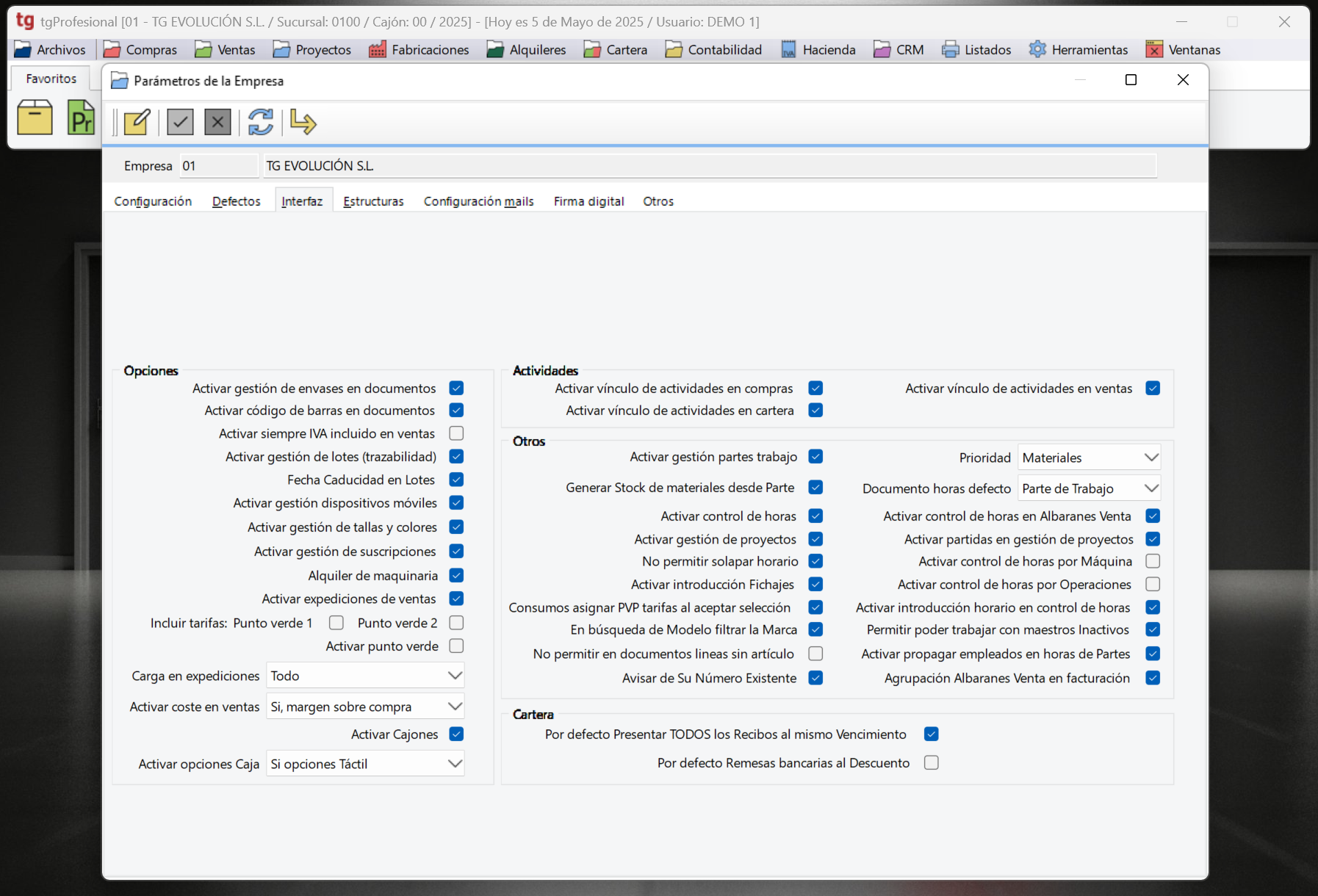Click the edit pencil toolbar icon
1318x896 pixels.
point(137,122)
